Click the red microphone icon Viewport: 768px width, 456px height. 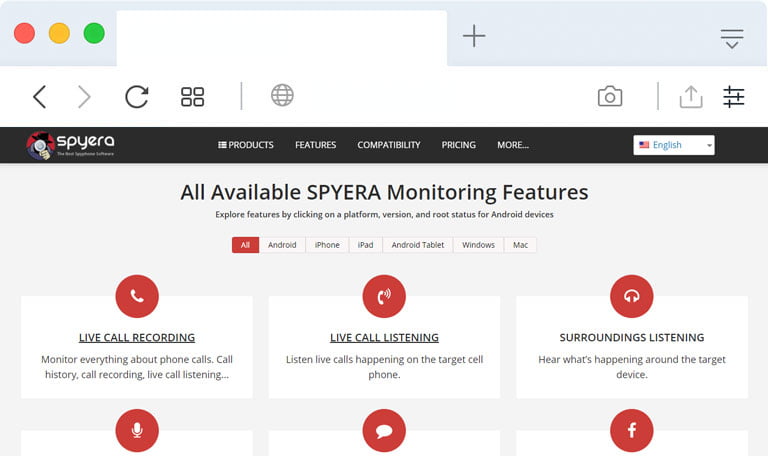point(137,431)
